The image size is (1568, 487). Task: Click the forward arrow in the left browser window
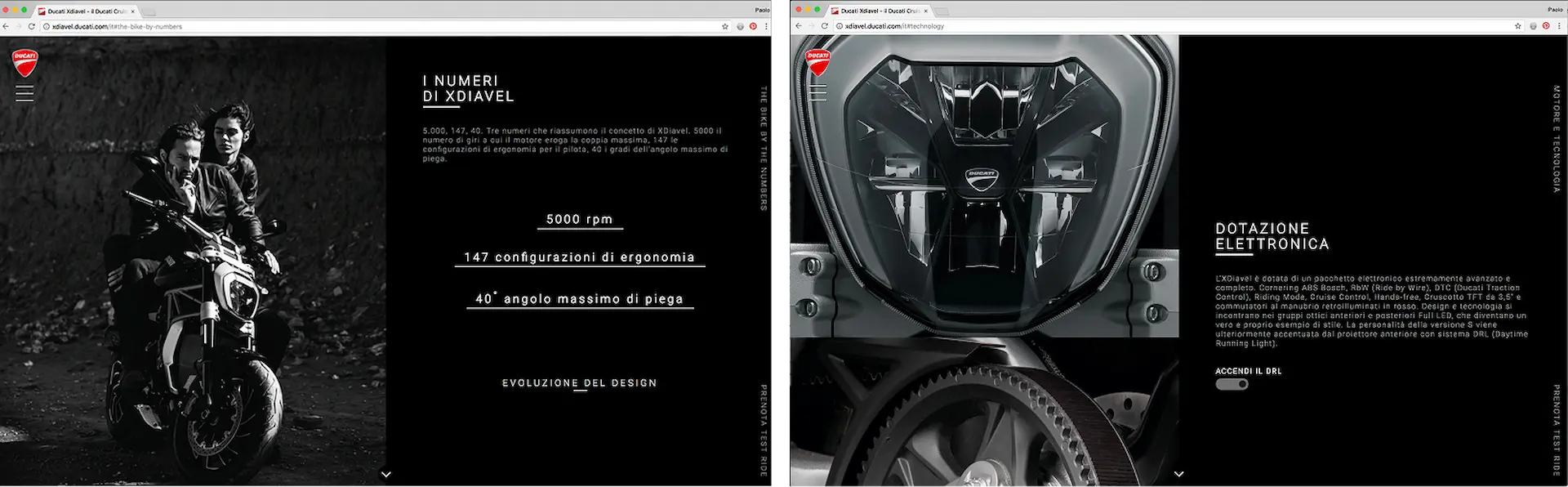pyautogui.click(x=19, y=26)
